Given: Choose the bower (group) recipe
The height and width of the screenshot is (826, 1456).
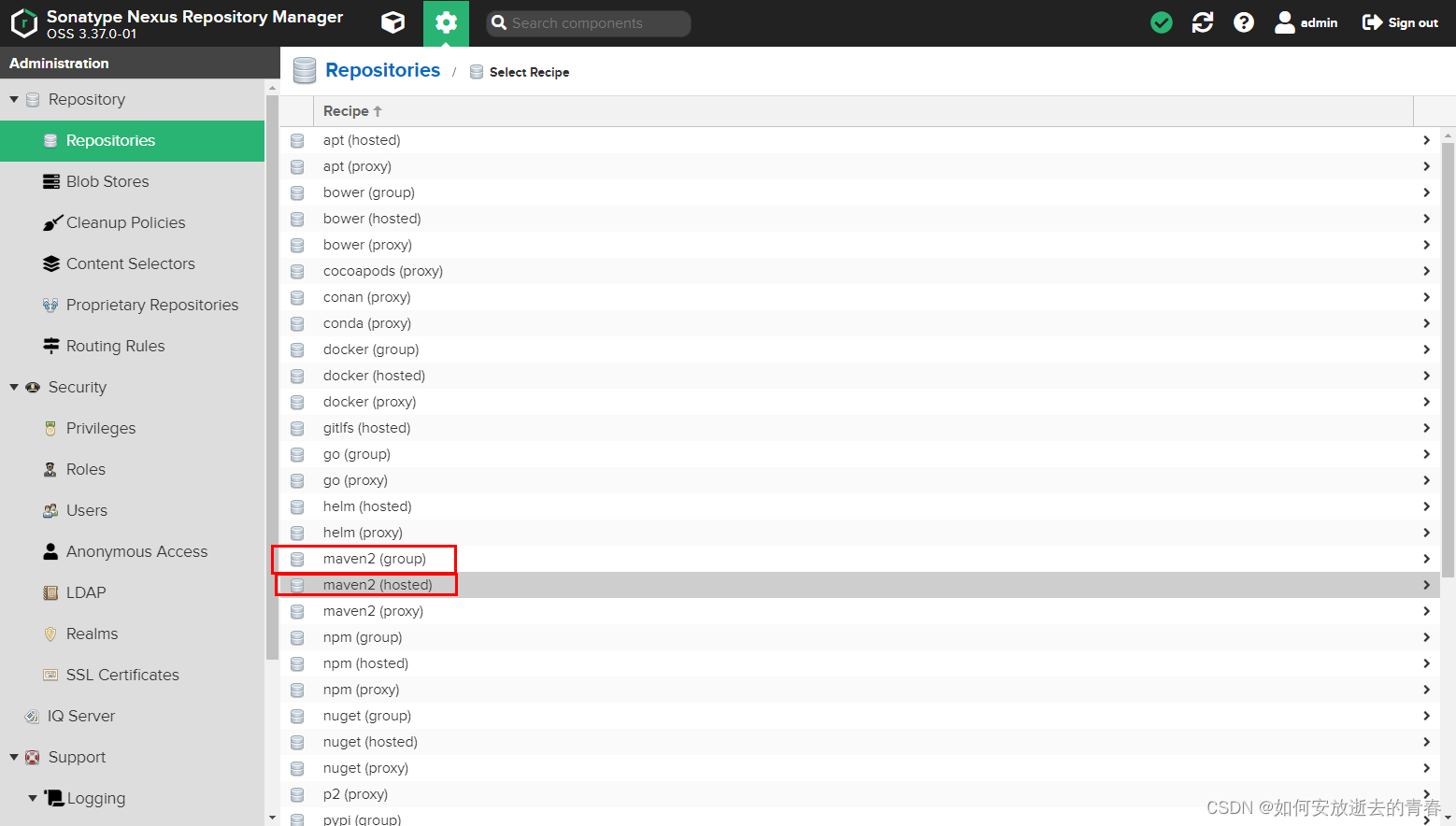Looking at the screenshot, I should coord(860,192).
